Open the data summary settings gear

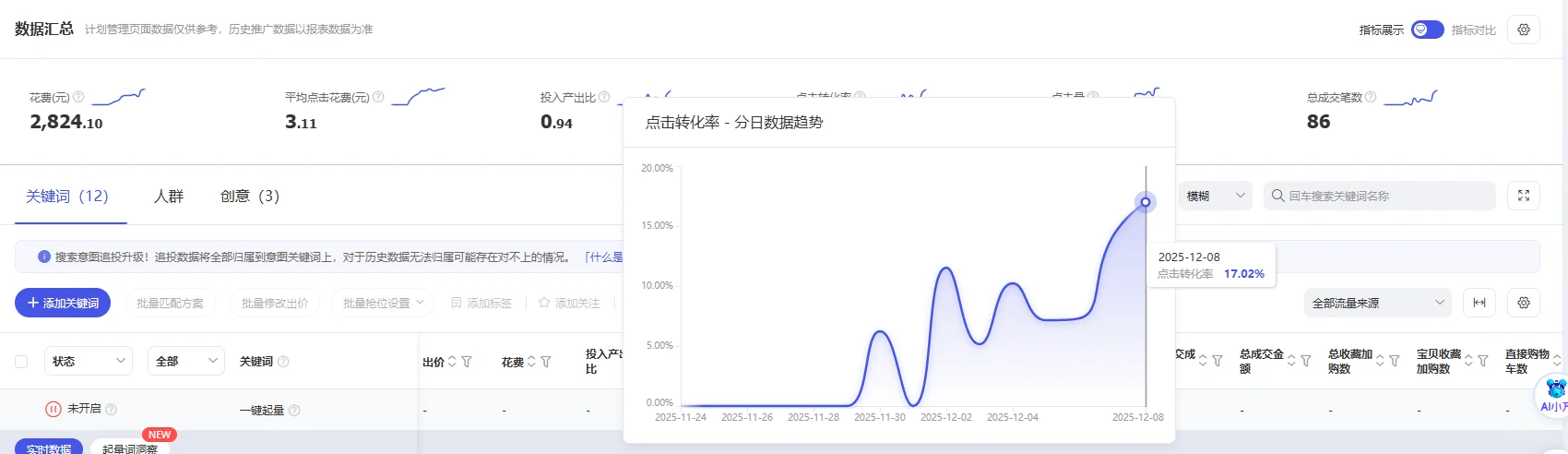coord(1524,30)
